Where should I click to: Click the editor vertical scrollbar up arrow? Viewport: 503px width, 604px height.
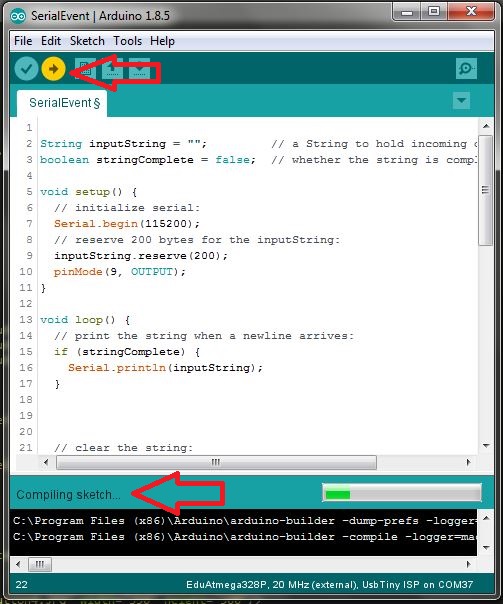(486, 126)
